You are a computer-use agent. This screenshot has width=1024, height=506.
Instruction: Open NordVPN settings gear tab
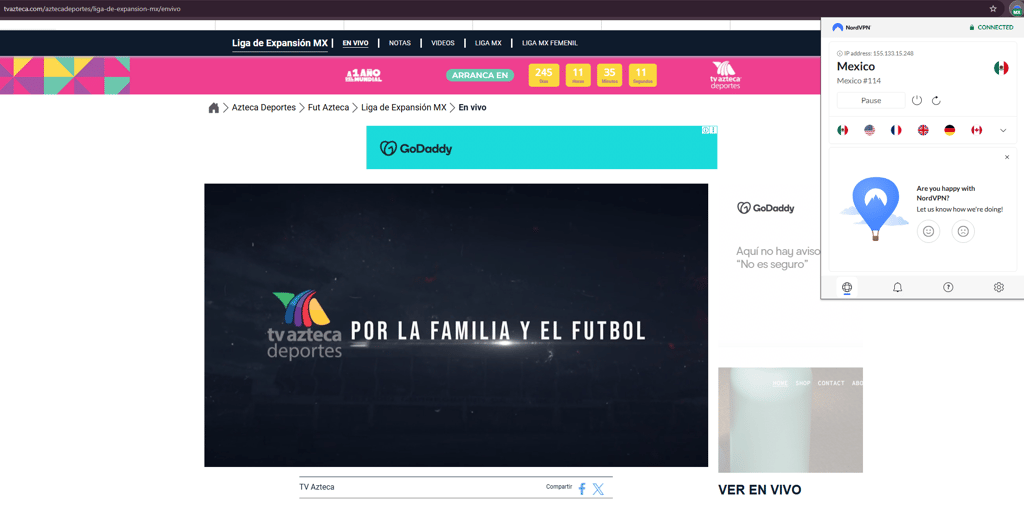pyautogui.click(x=999, y=287)
